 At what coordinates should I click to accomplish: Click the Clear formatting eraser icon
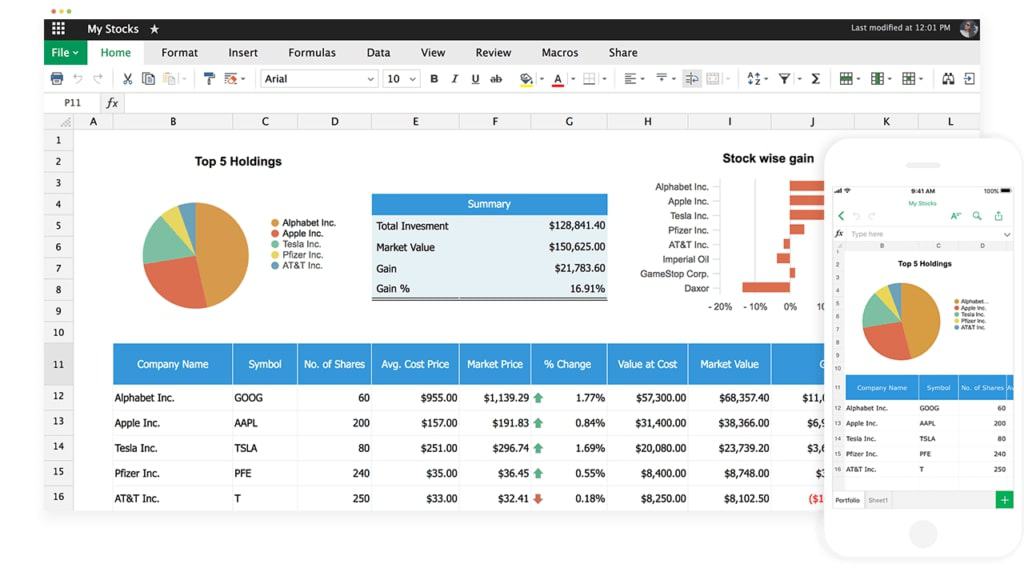click(x=231, y=79)
